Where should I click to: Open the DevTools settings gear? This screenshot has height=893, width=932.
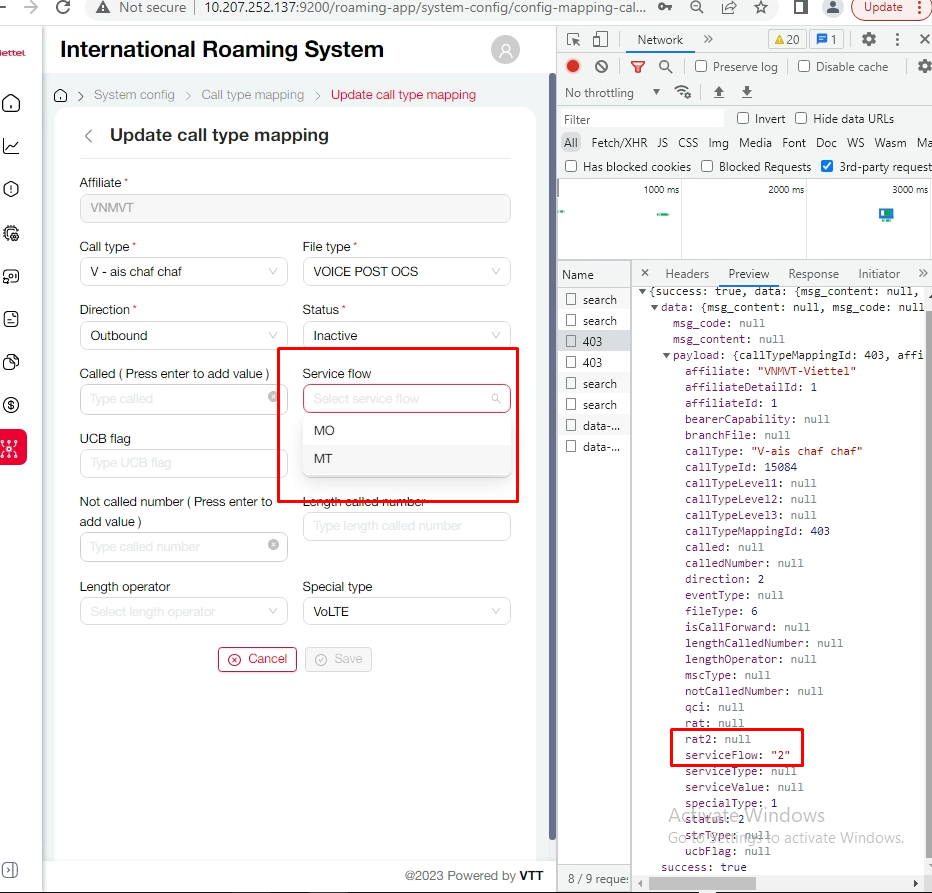[x=869, y=40]
